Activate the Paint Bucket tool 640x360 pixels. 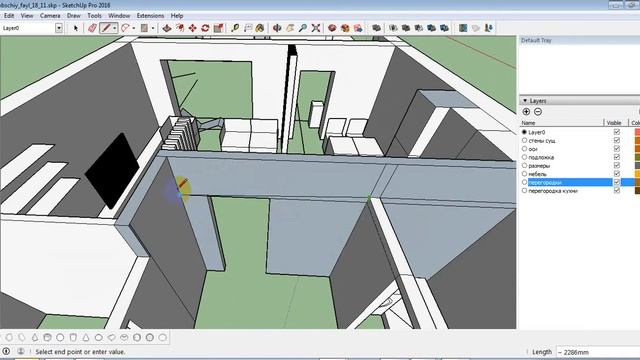(x=260, y=28)
